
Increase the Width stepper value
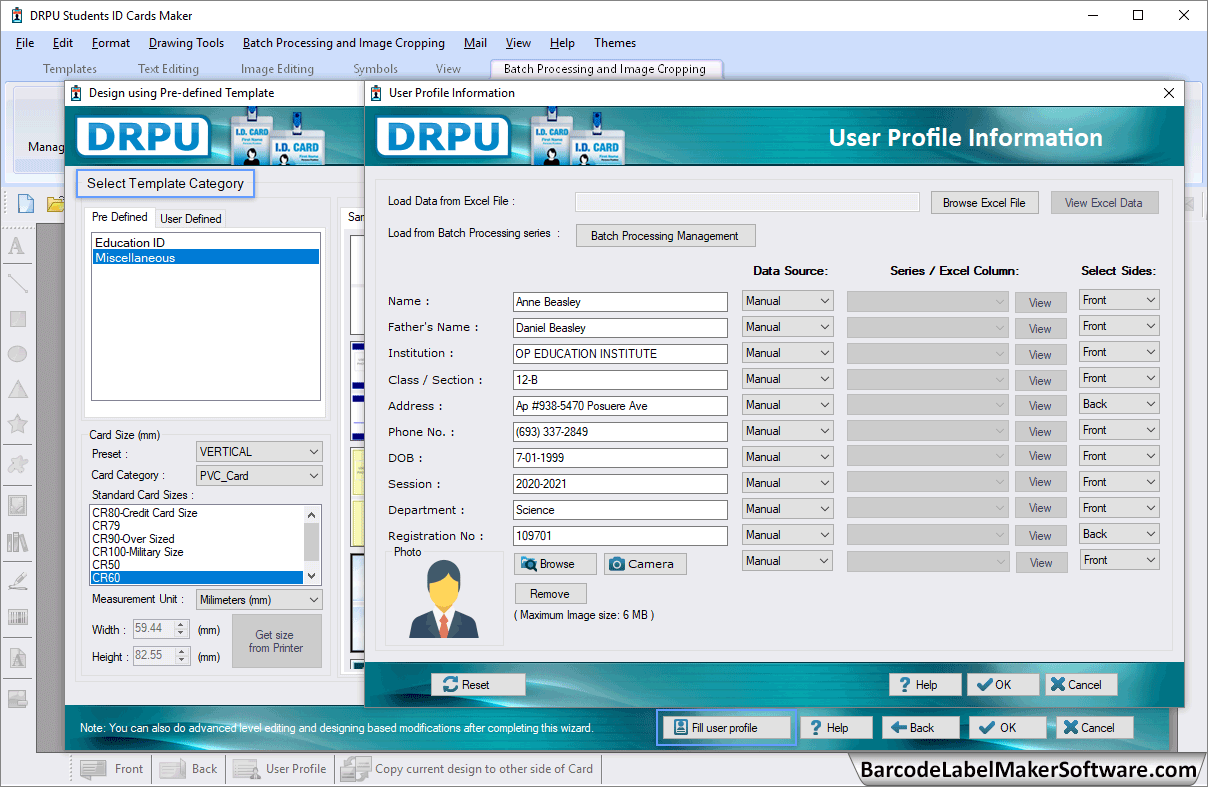click(181, 625)
